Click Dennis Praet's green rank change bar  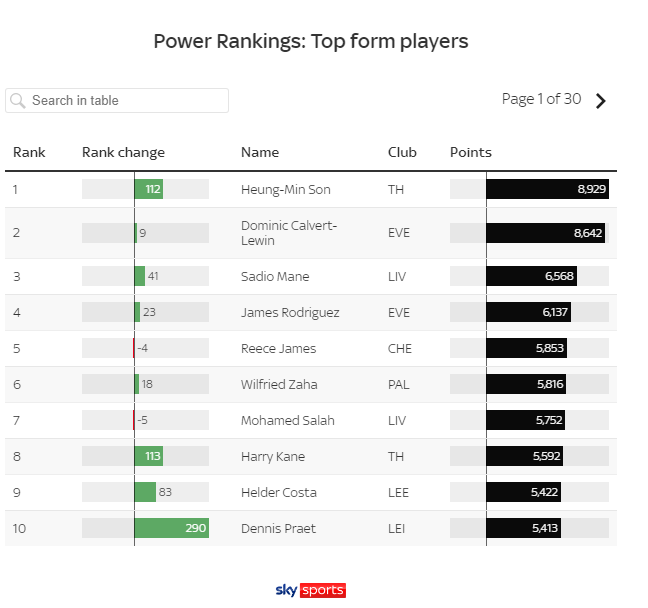(x=171, y=528)
